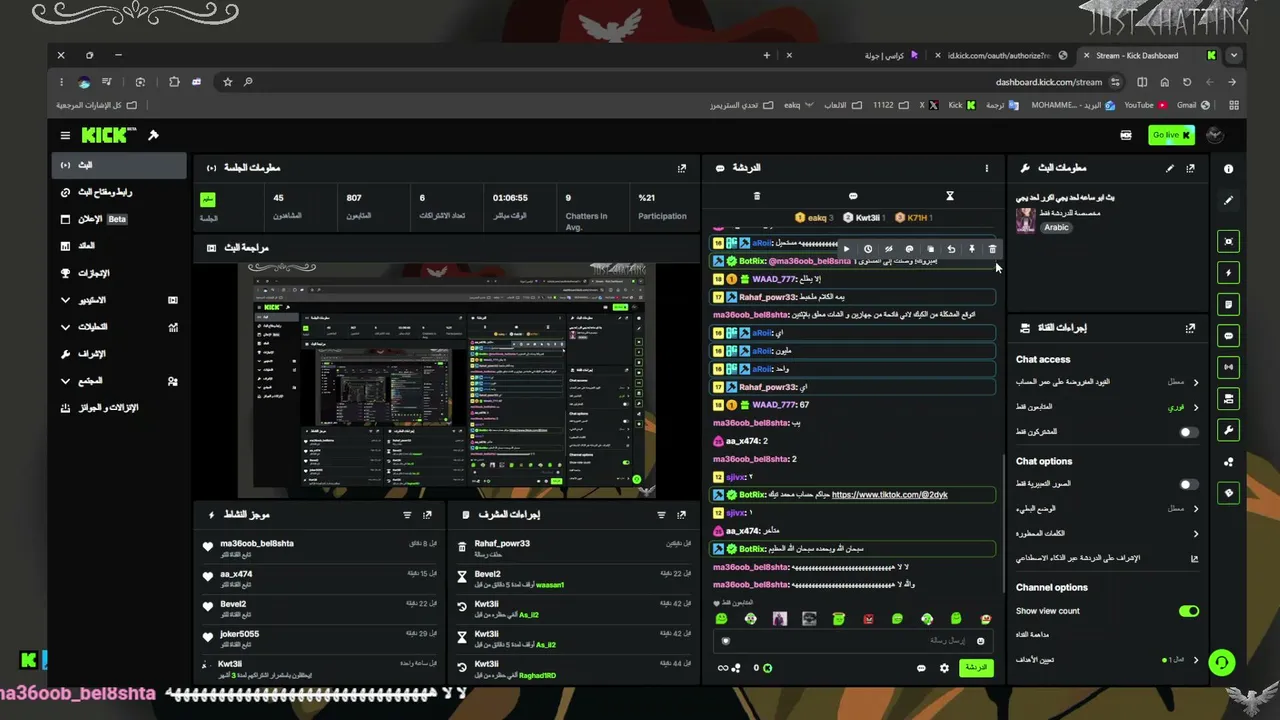
Task: Open العائد in the left sidebar
Action: point(119,246)
